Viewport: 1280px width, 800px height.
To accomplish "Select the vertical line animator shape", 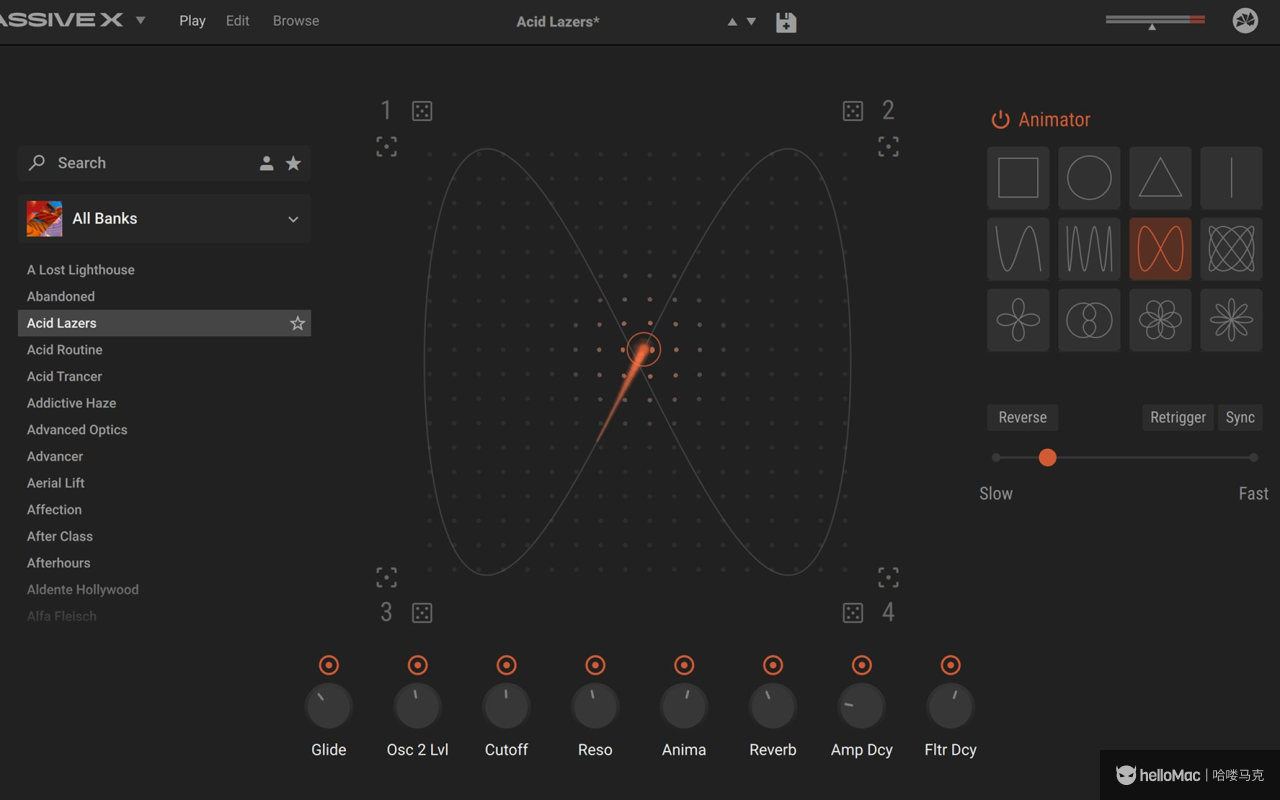I will pos(1231,178).
